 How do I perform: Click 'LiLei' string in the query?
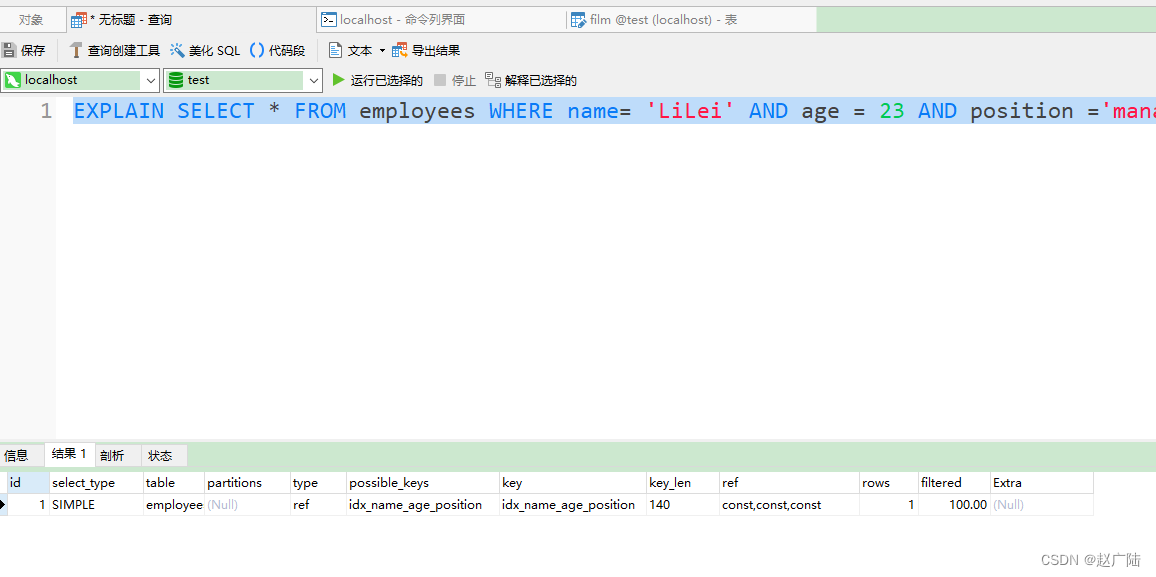(x=691, y=111)
